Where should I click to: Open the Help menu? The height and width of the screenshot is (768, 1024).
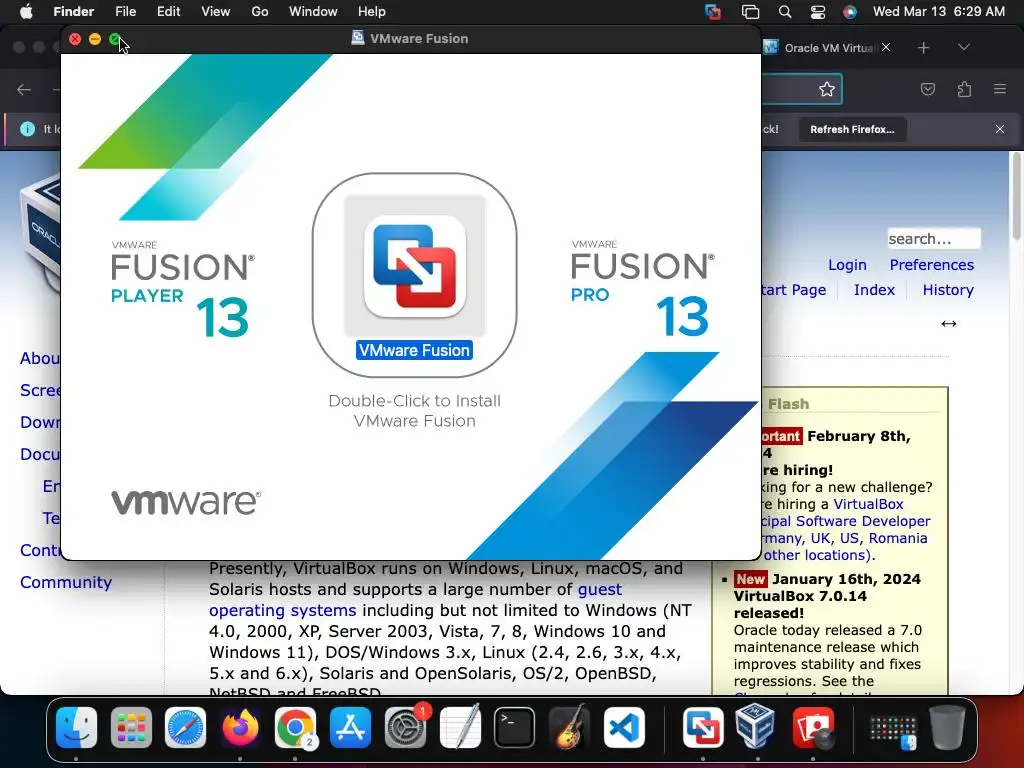[372, 11]
